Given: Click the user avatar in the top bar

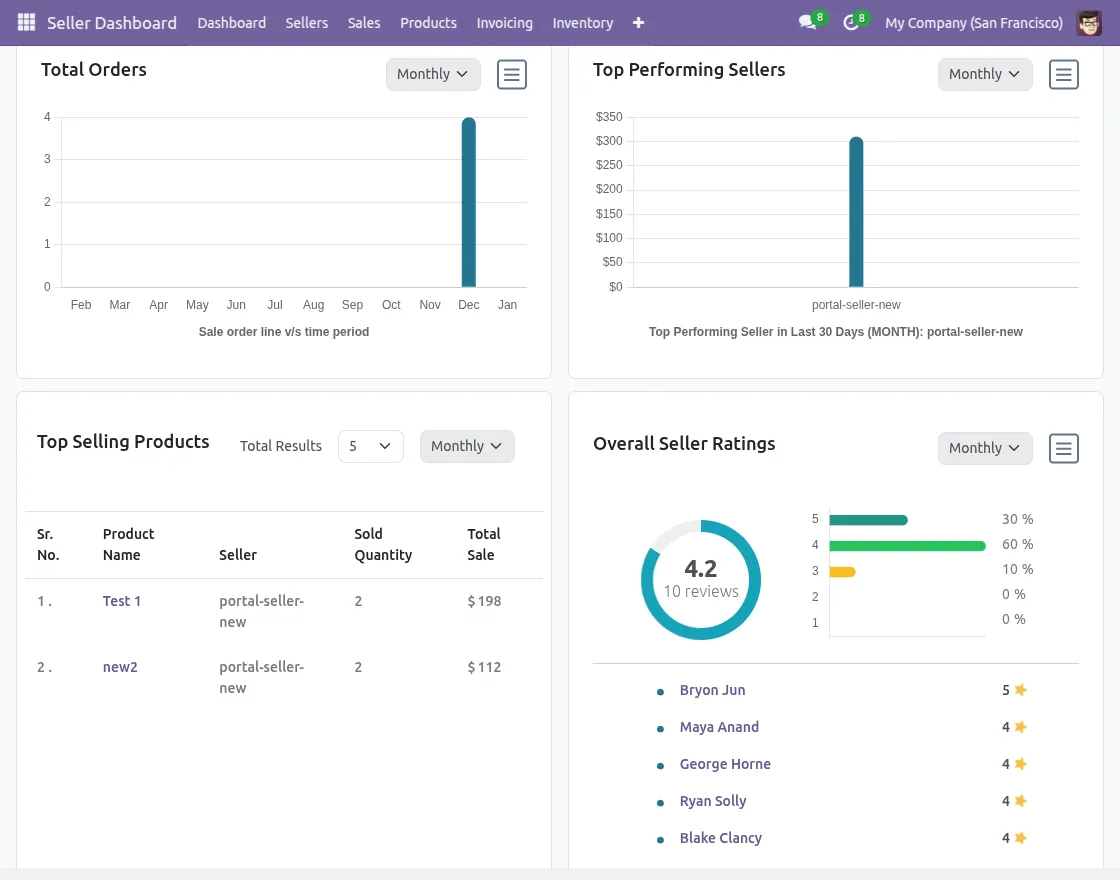Looking at the screenshot, I should (1090, 22).
